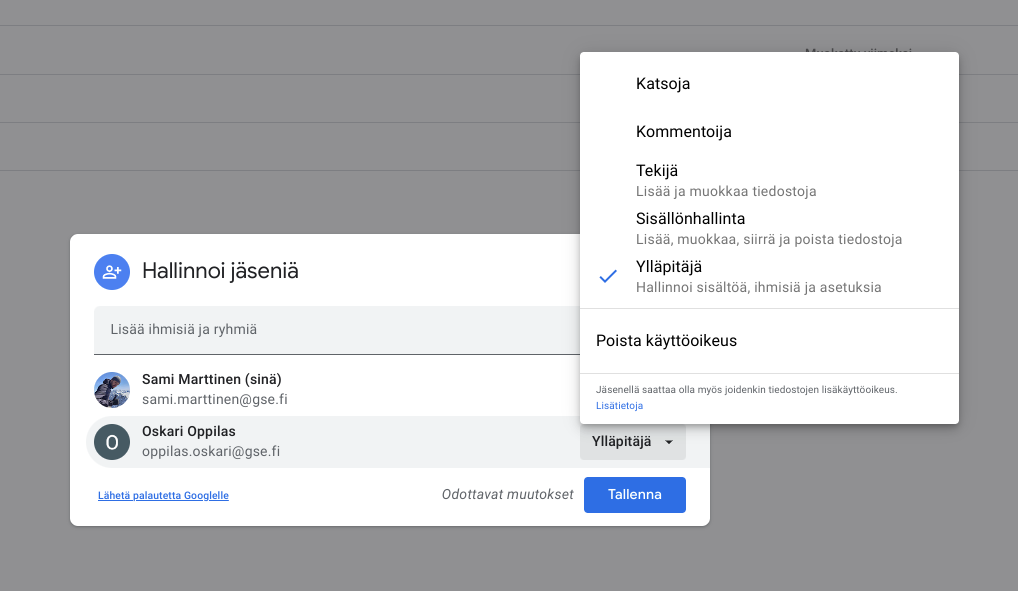Click the Sami Marttinen (sinä) name
The height and width of the screenshot is (591, 1018).
coord(211,380)
